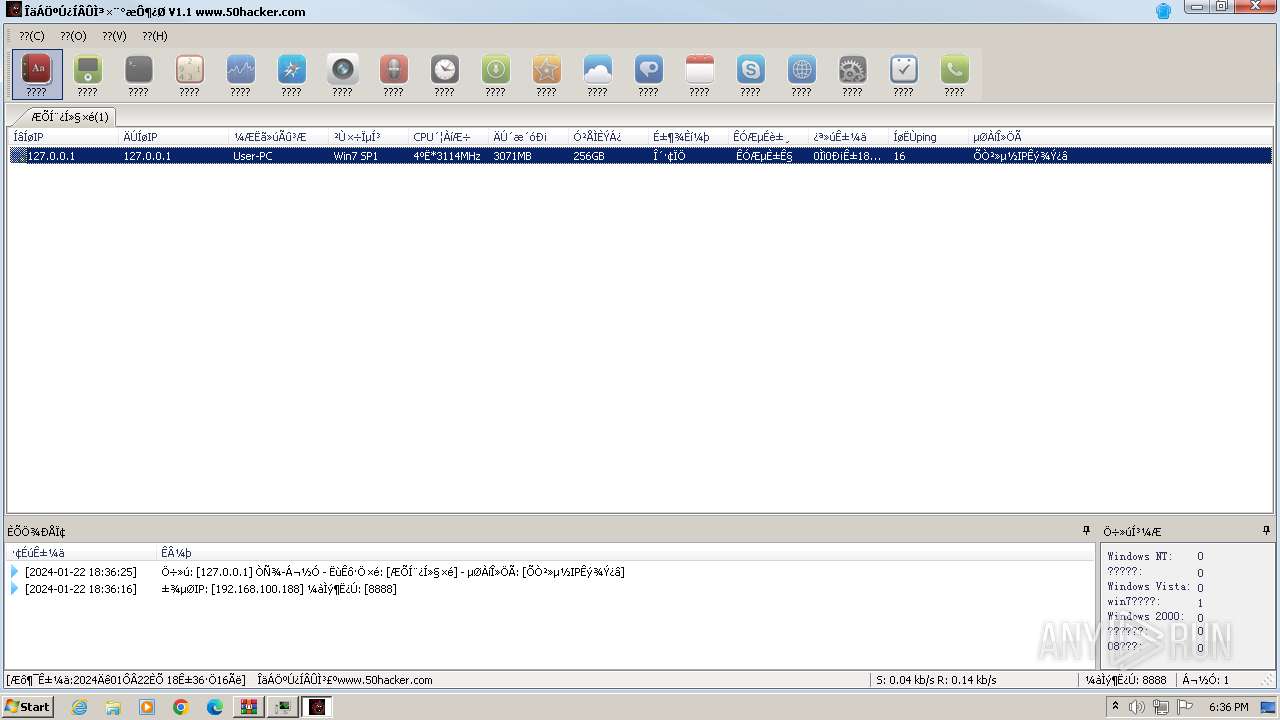Open the camera lens toolbar icon
The image size is (1280, 720).
coord(343,74)
